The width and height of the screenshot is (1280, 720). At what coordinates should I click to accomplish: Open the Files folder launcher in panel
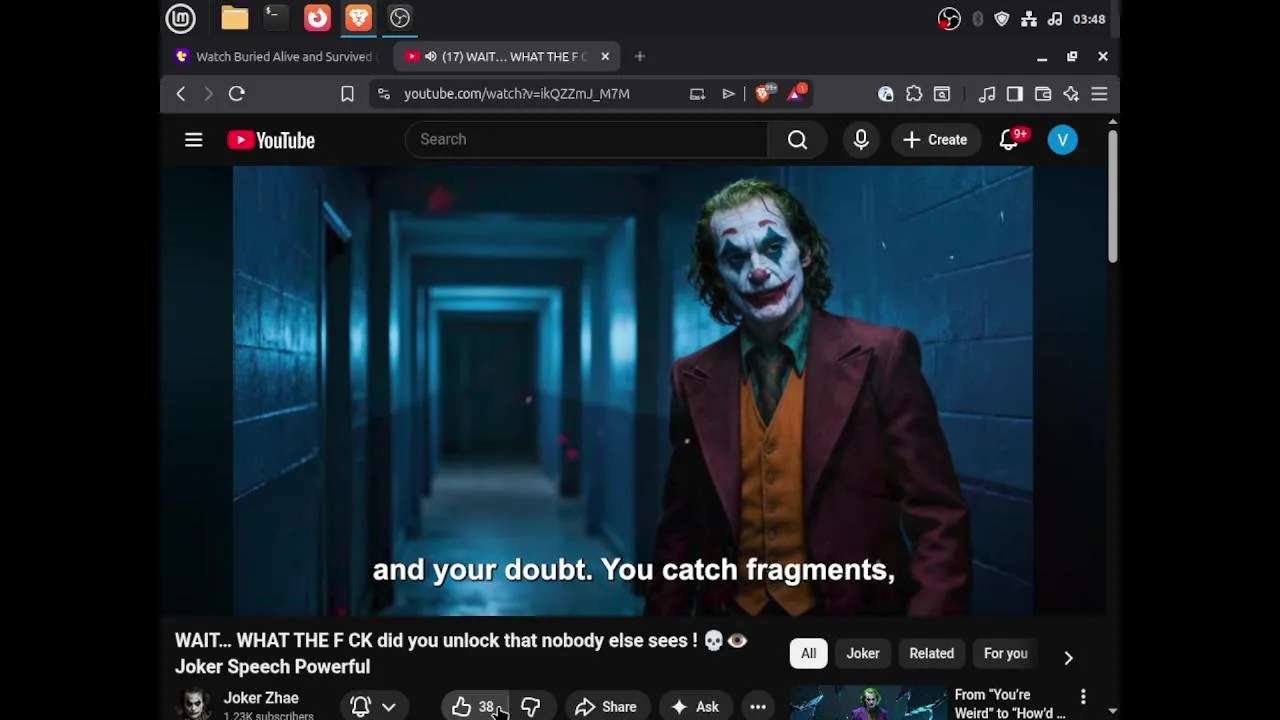point(235,18)
